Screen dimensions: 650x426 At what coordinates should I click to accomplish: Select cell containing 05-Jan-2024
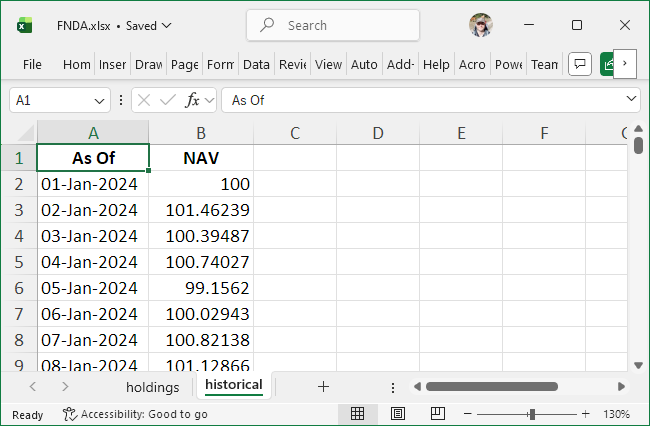(x=93, y=288)
